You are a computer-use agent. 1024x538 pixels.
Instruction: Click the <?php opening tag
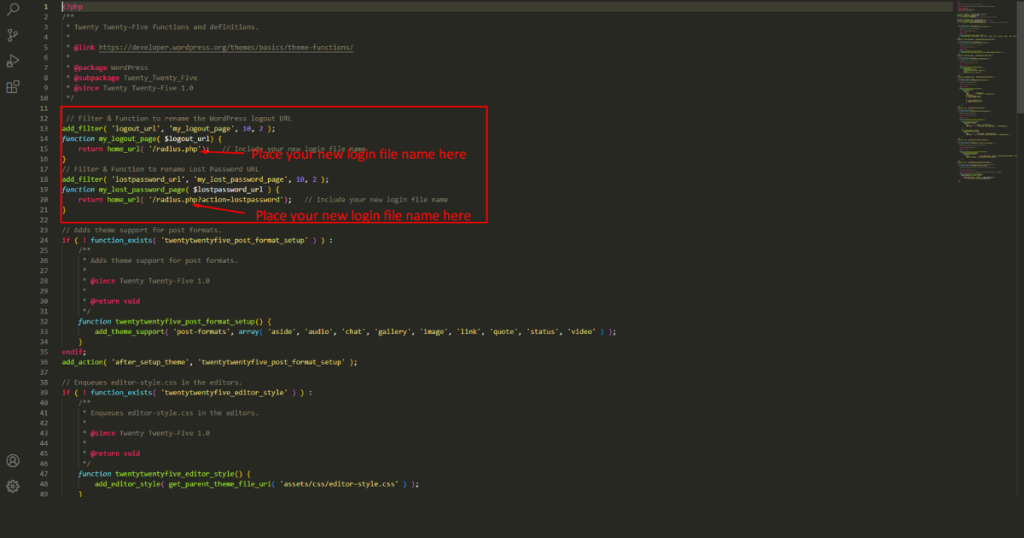(x=72, y=7)
